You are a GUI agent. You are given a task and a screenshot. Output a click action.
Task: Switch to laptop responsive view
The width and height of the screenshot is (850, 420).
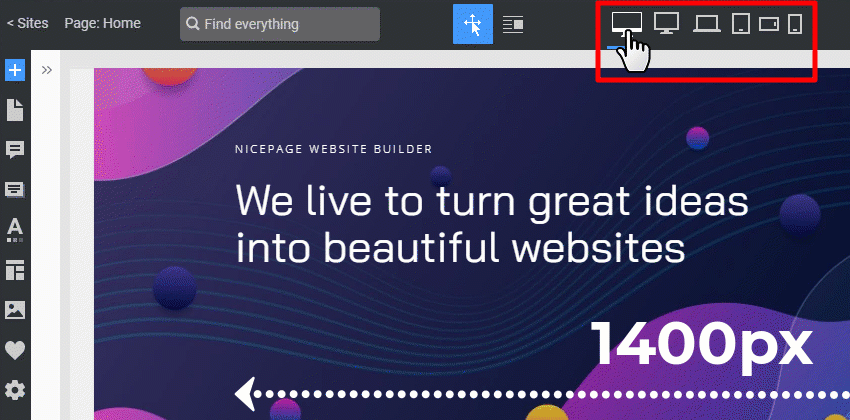tap(707, 24)
